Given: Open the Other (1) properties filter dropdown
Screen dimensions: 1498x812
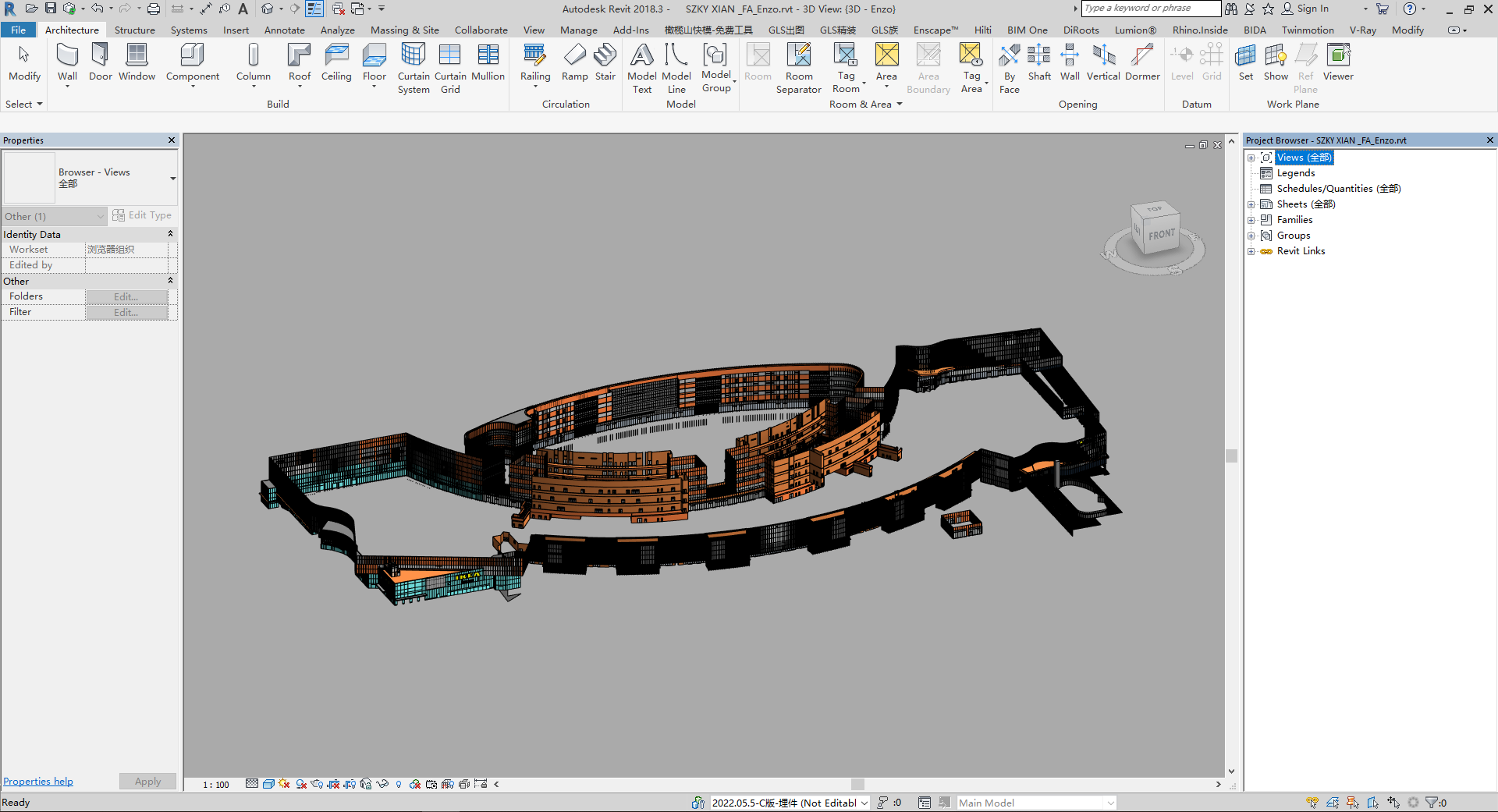Looking at the screenshot, I should click(x=55, y=216).
